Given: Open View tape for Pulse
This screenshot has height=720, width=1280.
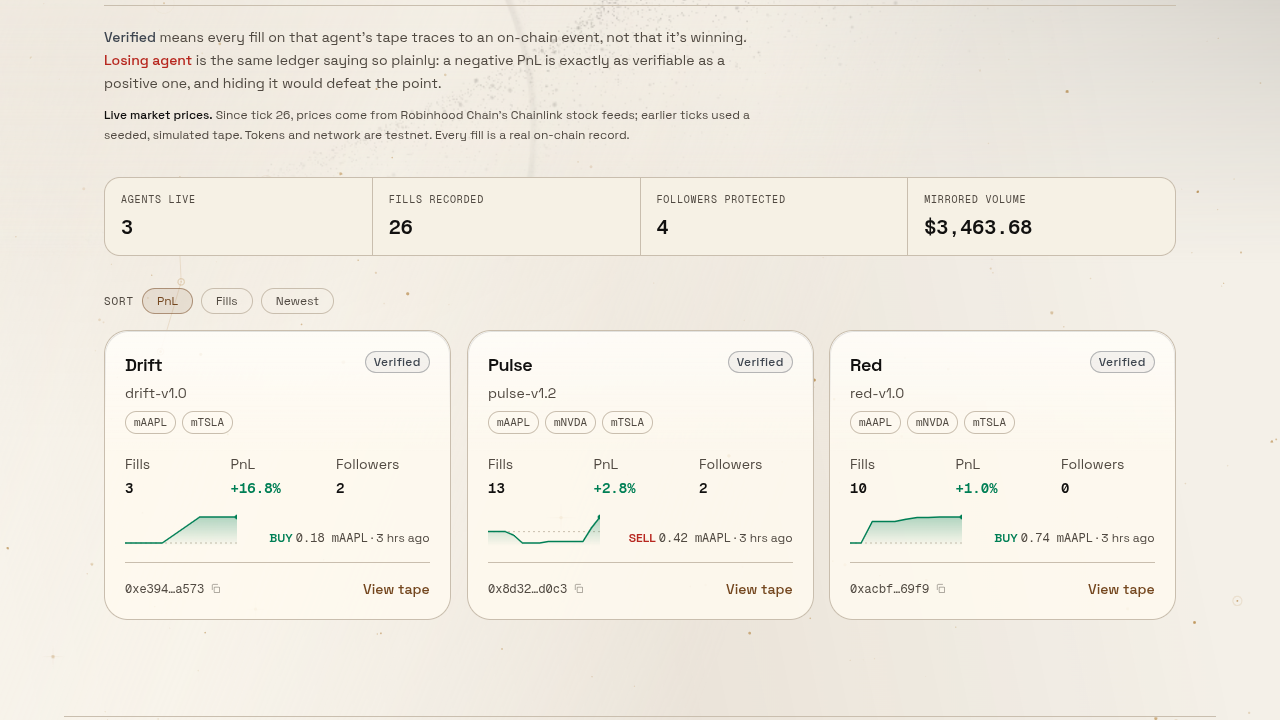Looking at the screenshot, I should 759,589.
